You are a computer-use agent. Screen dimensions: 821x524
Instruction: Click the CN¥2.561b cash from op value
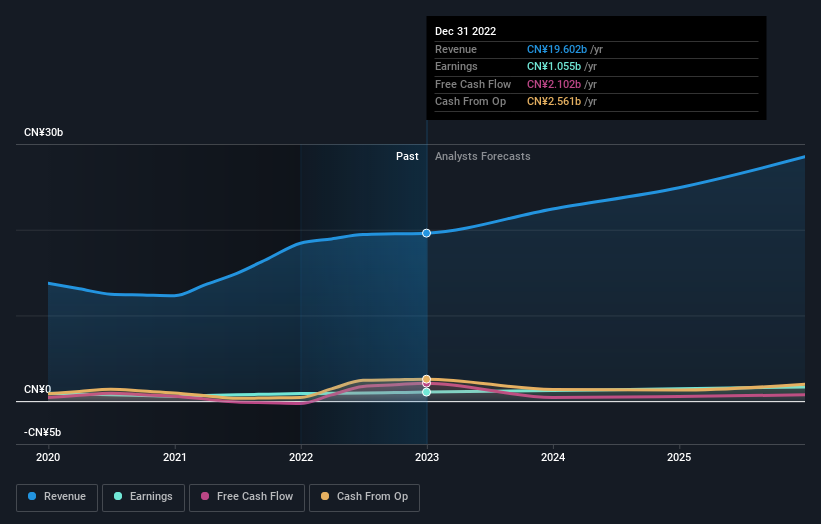click(554, 102)
